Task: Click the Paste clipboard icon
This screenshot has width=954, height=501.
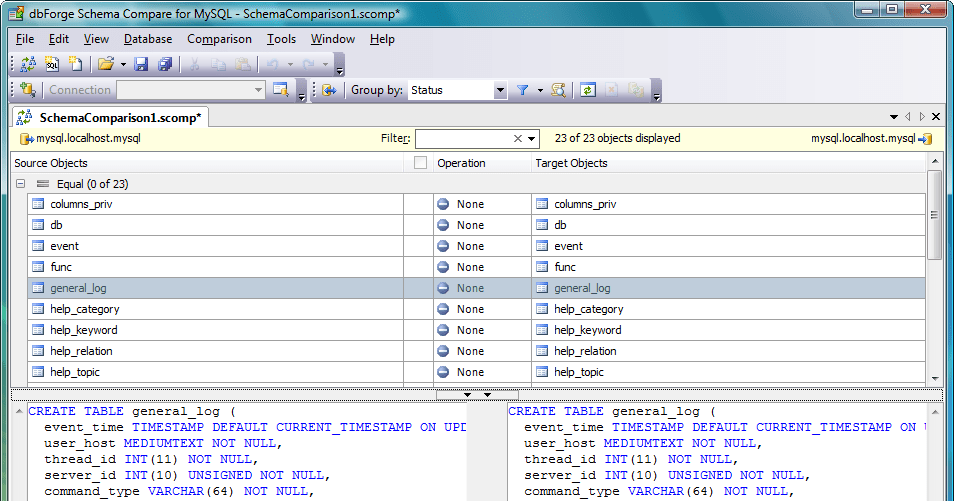Action: (x=242, y=64)
